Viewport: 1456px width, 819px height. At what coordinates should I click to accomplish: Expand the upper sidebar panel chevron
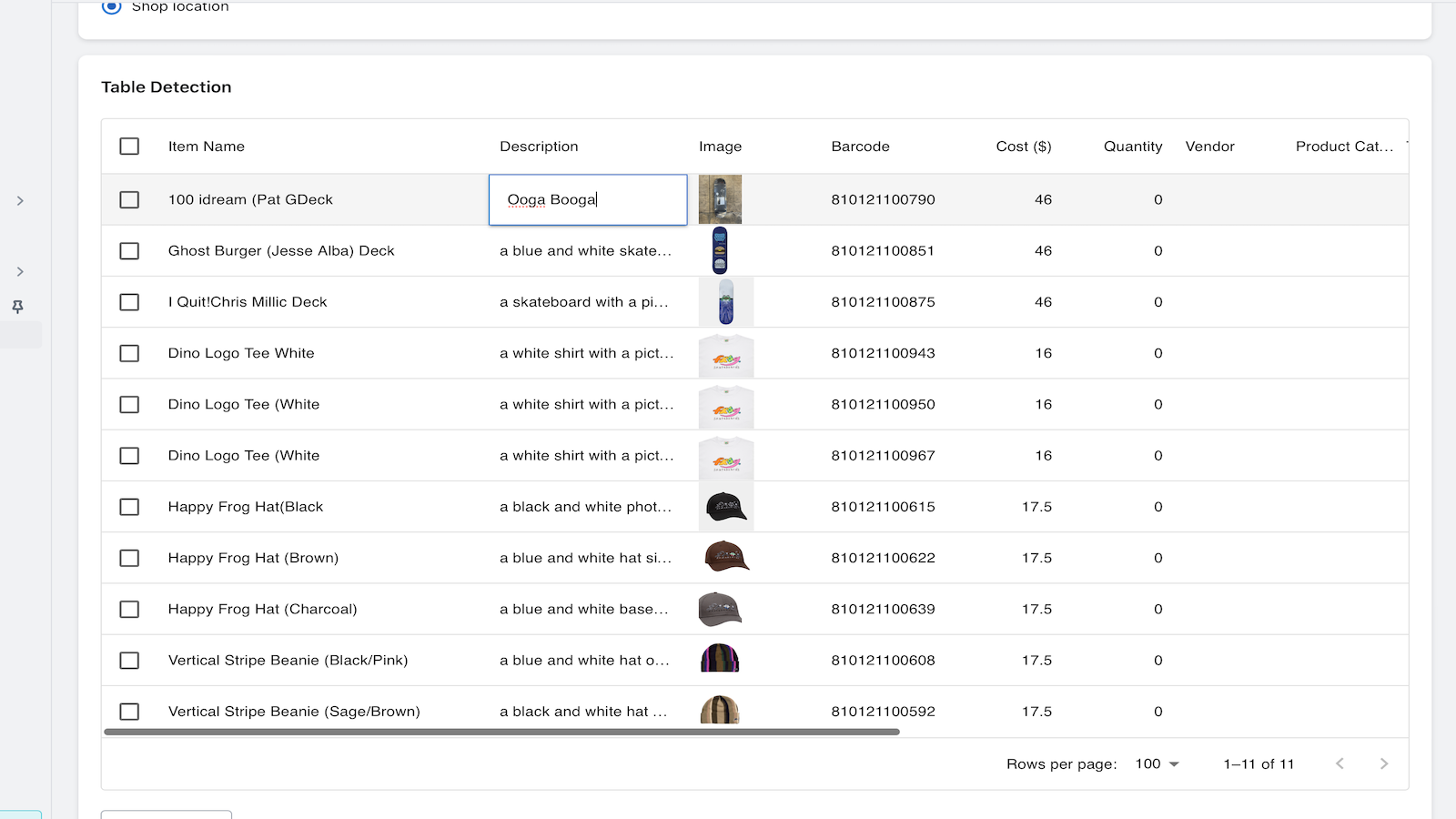coord(20,200)
